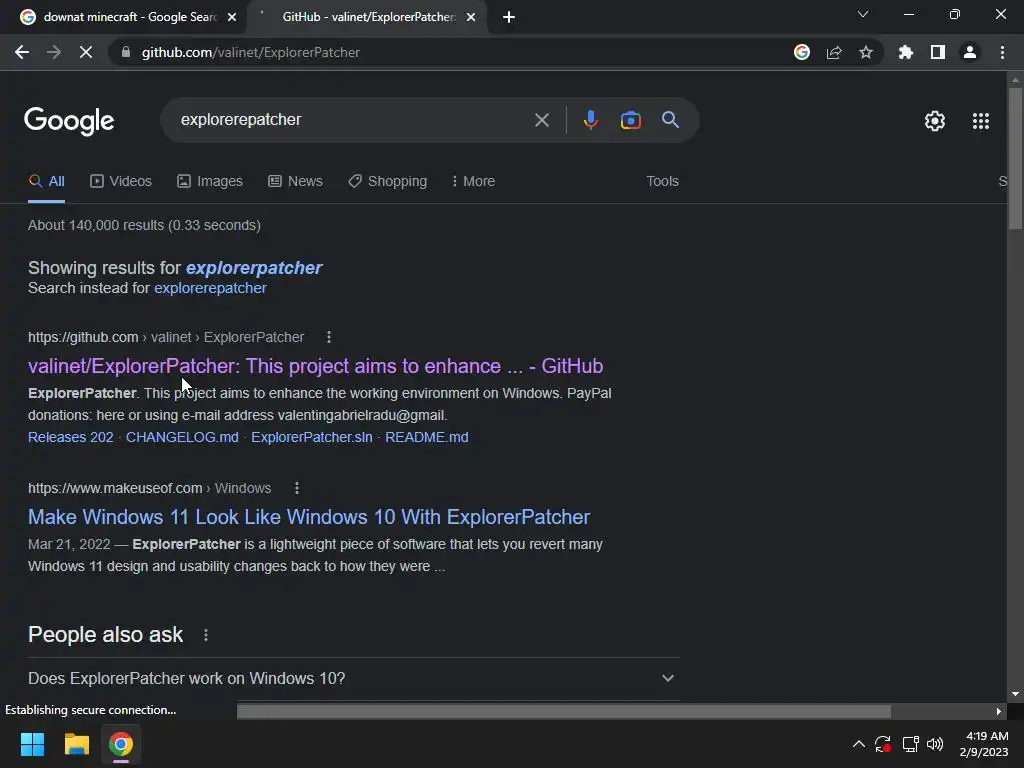Open the README.md sitelink

(426, 437)
